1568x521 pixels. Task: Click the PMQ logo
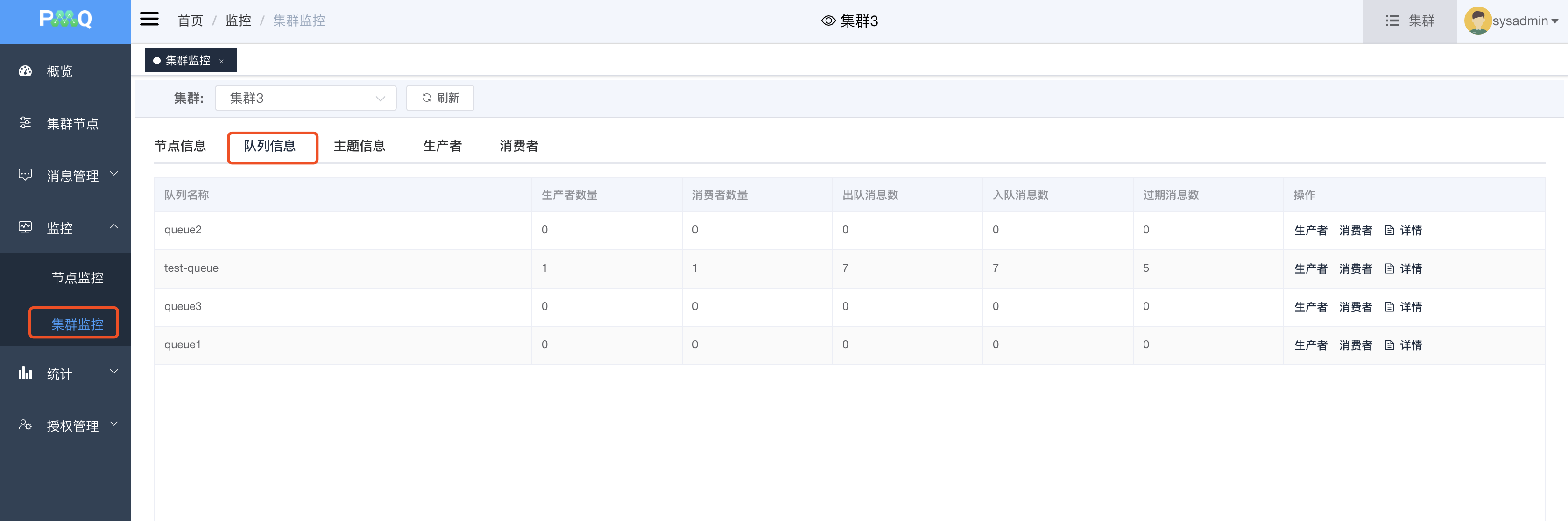tap(65, 20)
